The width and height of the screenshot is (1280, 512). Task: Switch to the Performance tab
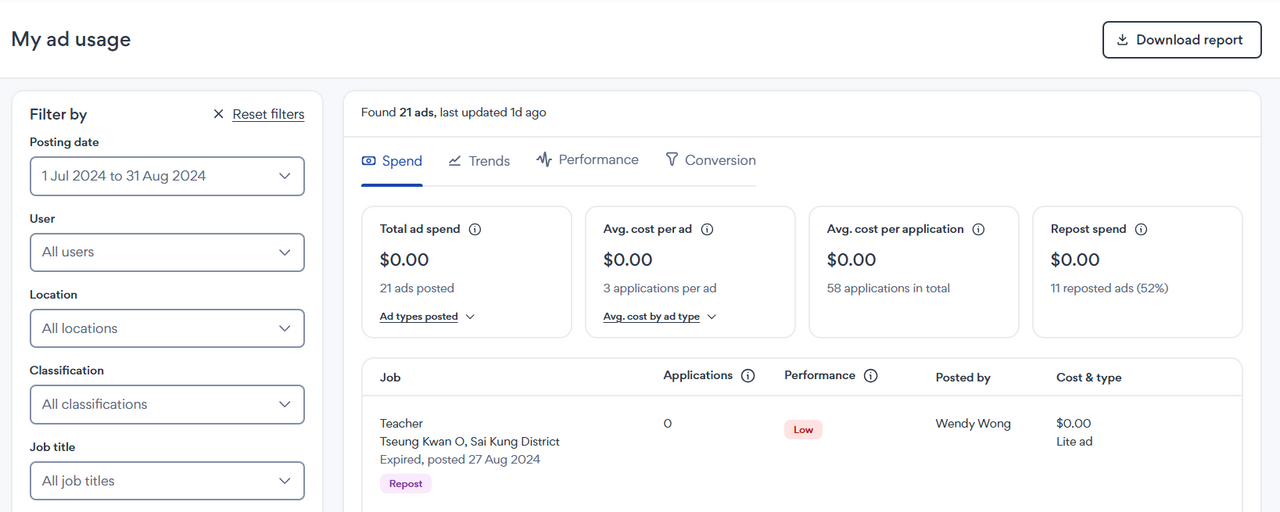pos(588,160)
